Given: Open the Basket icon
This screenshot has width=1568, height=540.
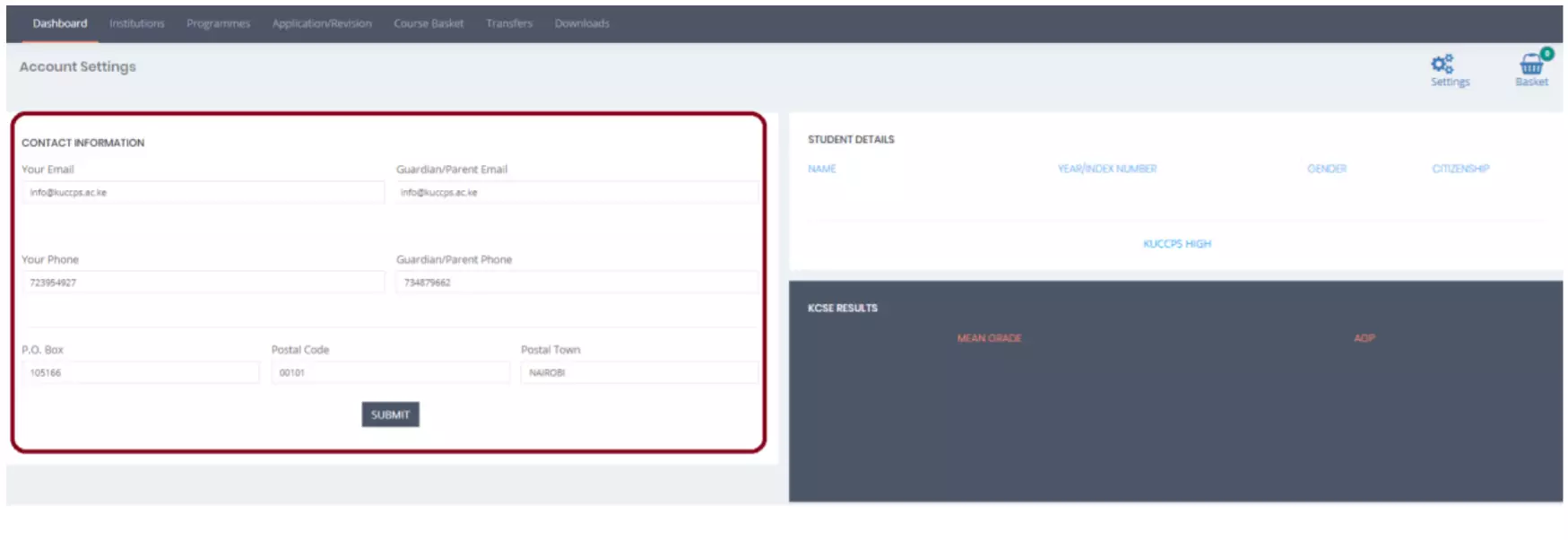Looking at the screenshot, I should 1531,65.
